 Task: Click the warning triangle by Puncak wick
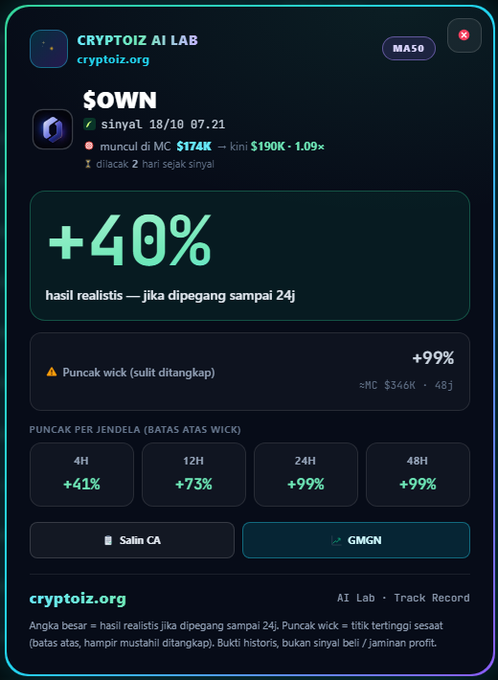click(52, 372)
